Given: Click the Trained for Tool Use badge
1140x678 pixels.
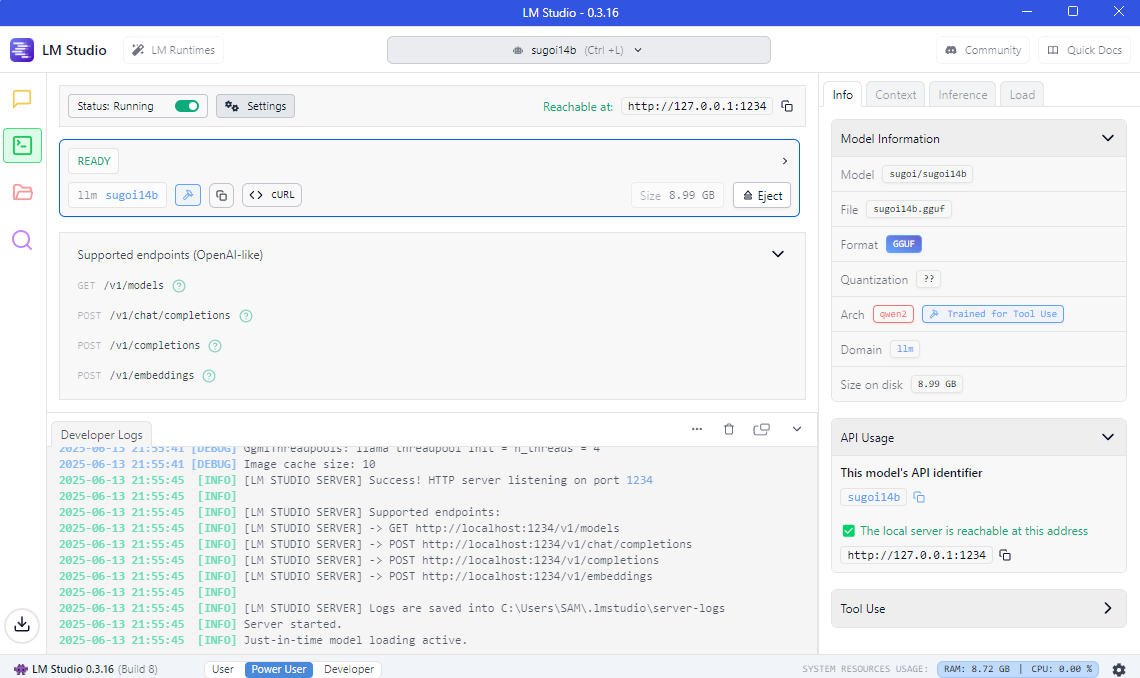Looking at the screenshot, I should (993, 314).
